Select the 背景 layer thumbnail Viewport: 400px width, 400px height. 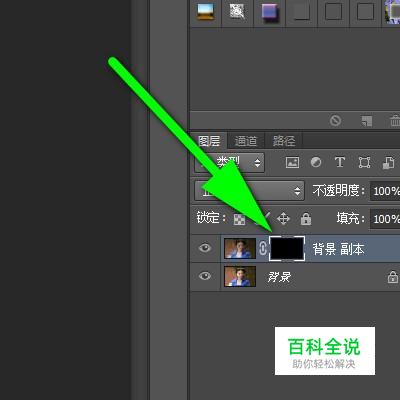pos(240,276)
